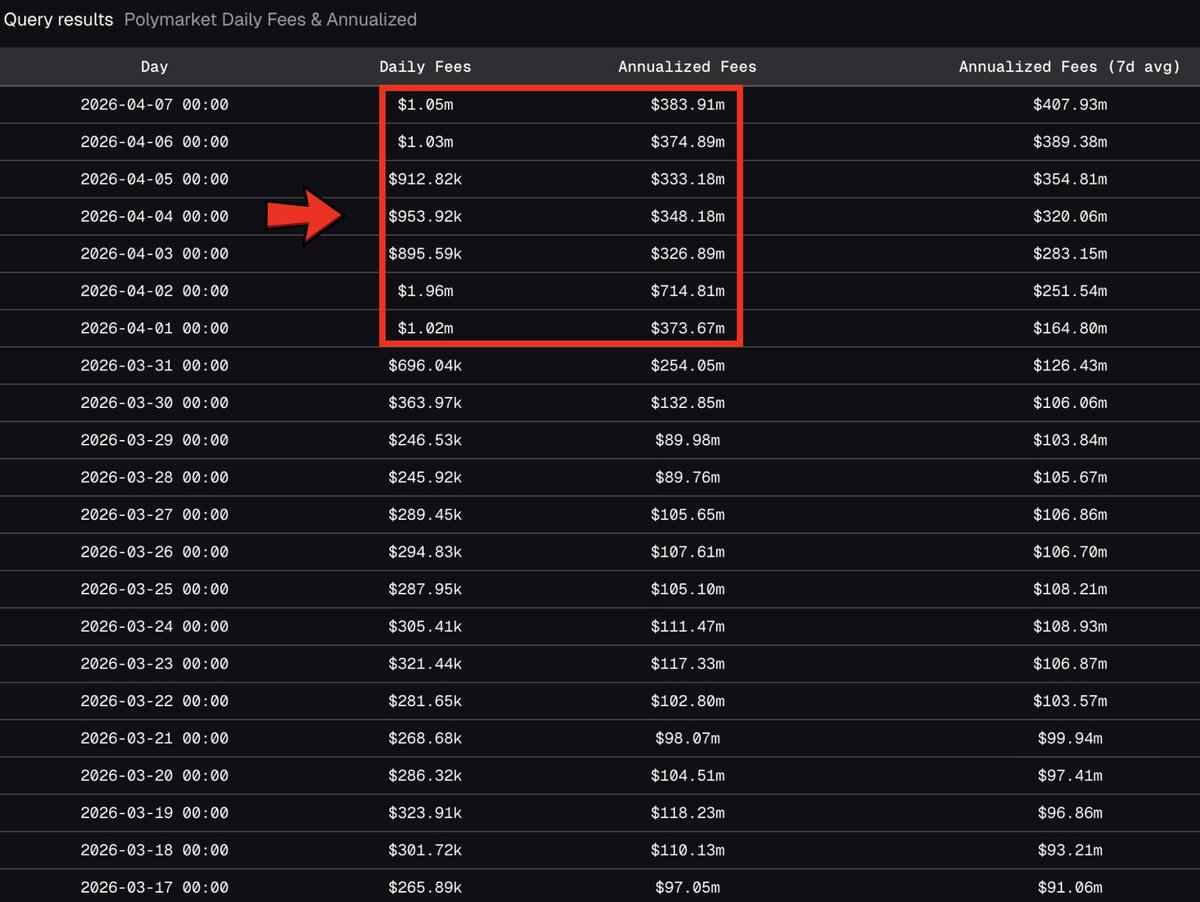Select the $118.23m annualized fees cell
Image resolution: width=1200 pixels, height=902 pixels.
687,813
